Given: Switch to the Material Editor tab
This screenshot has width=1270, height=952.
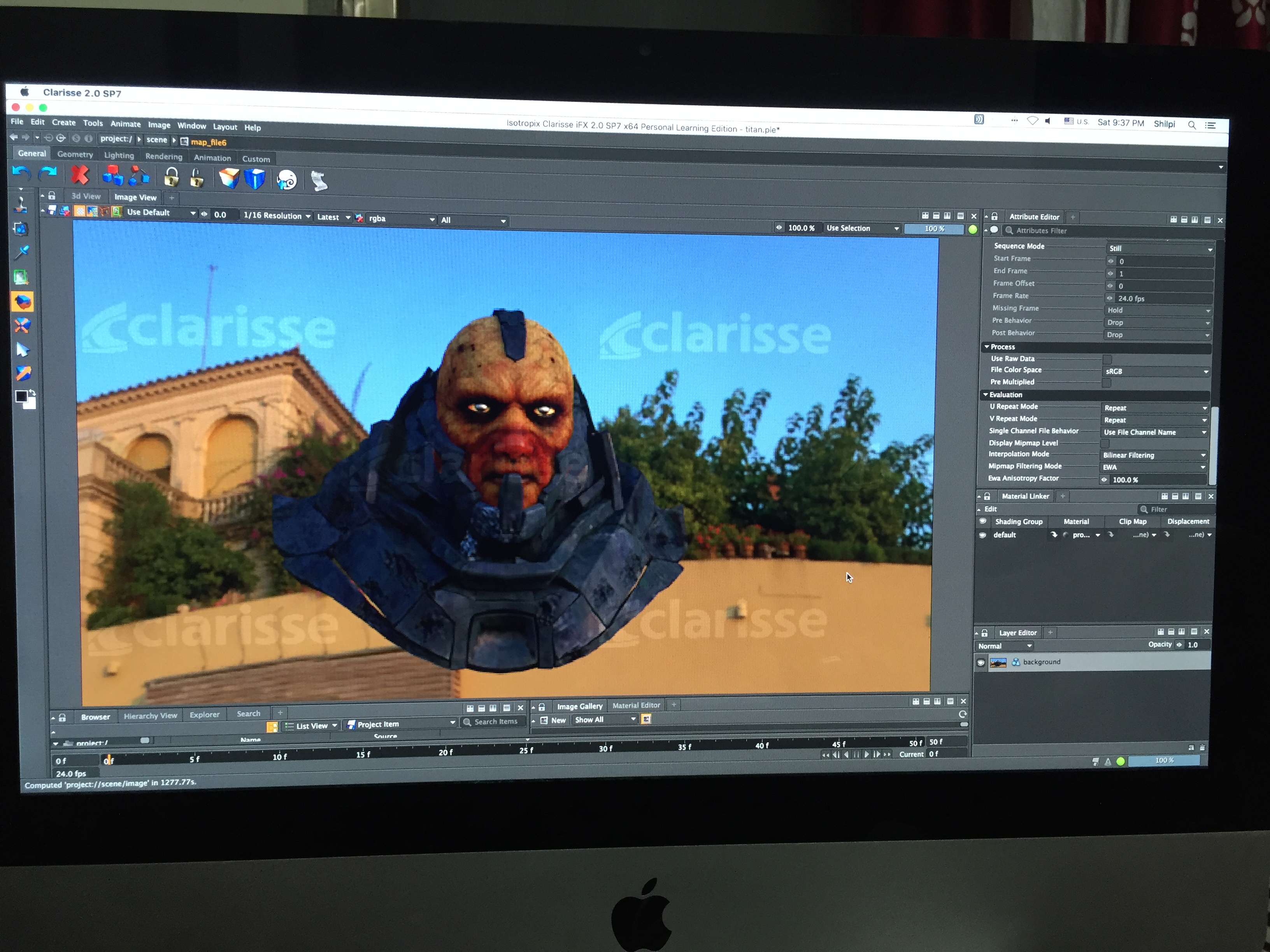Looking at the screenshot, I should (636, 705).
